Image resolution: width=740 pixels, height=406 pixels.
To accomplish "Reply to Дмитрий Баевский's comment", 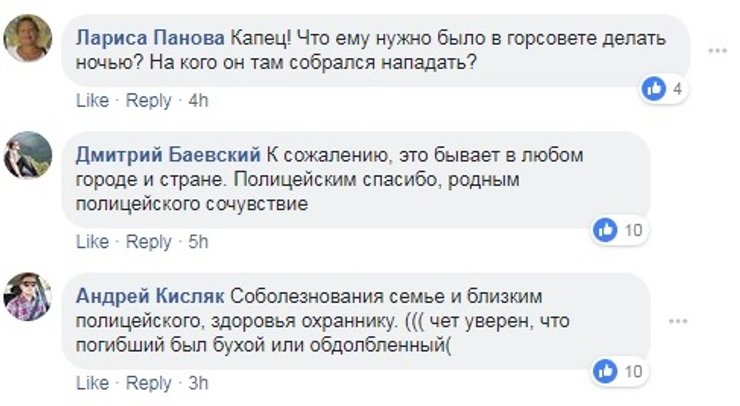I will [149, 242].
